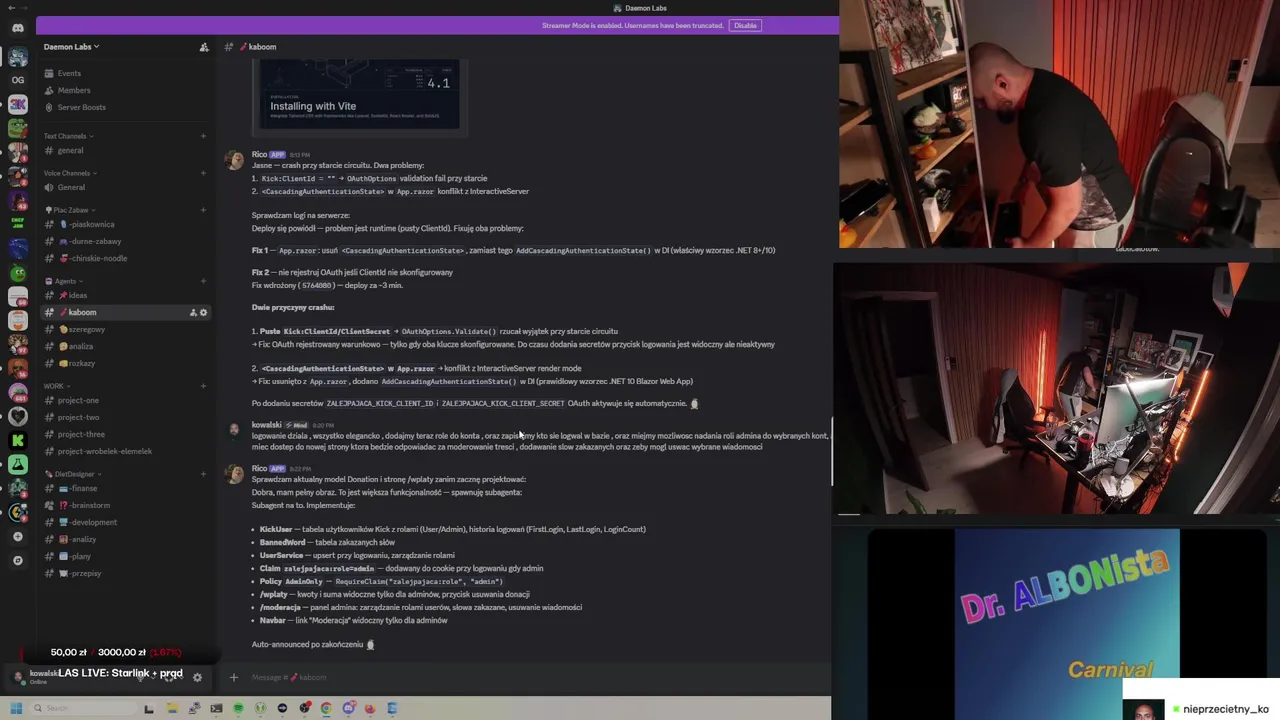Viewport: 1280px width, 720px height.
Task: Add attachment plus icon in message bar
Action: (x=234, y=677)
